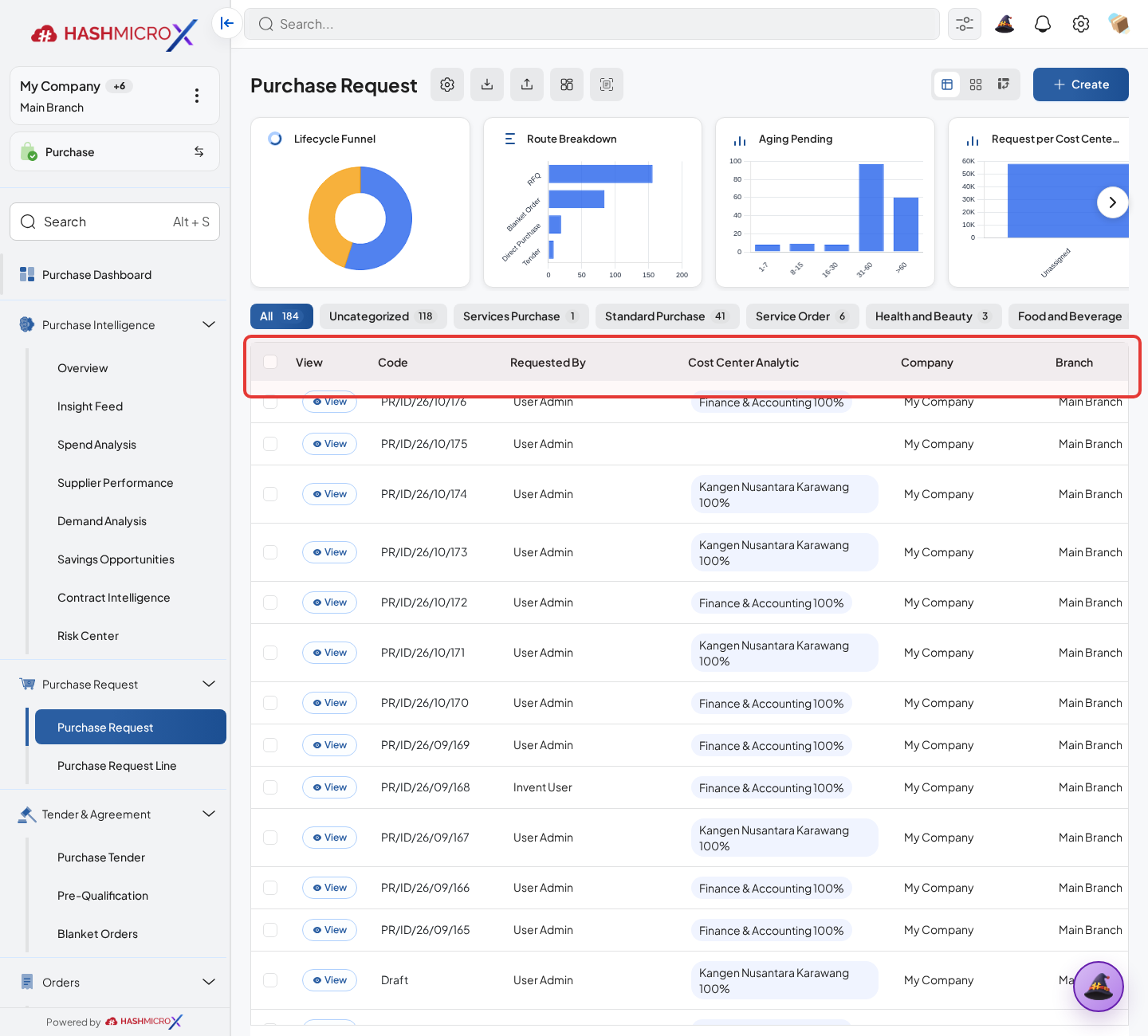Show next dashboard chart with arrow
The image size is (1148, 1036).
pyautogui.click(x=1113, y=202)
